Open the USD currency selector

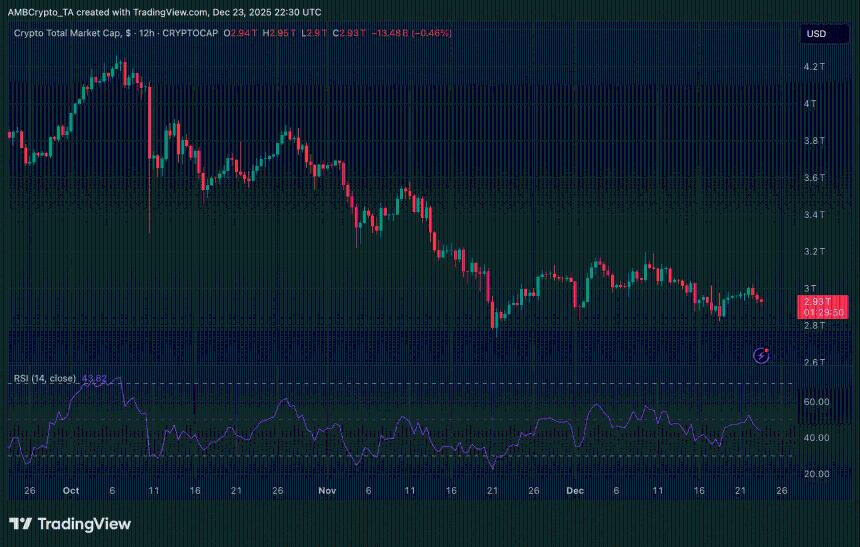click(816, 33)
